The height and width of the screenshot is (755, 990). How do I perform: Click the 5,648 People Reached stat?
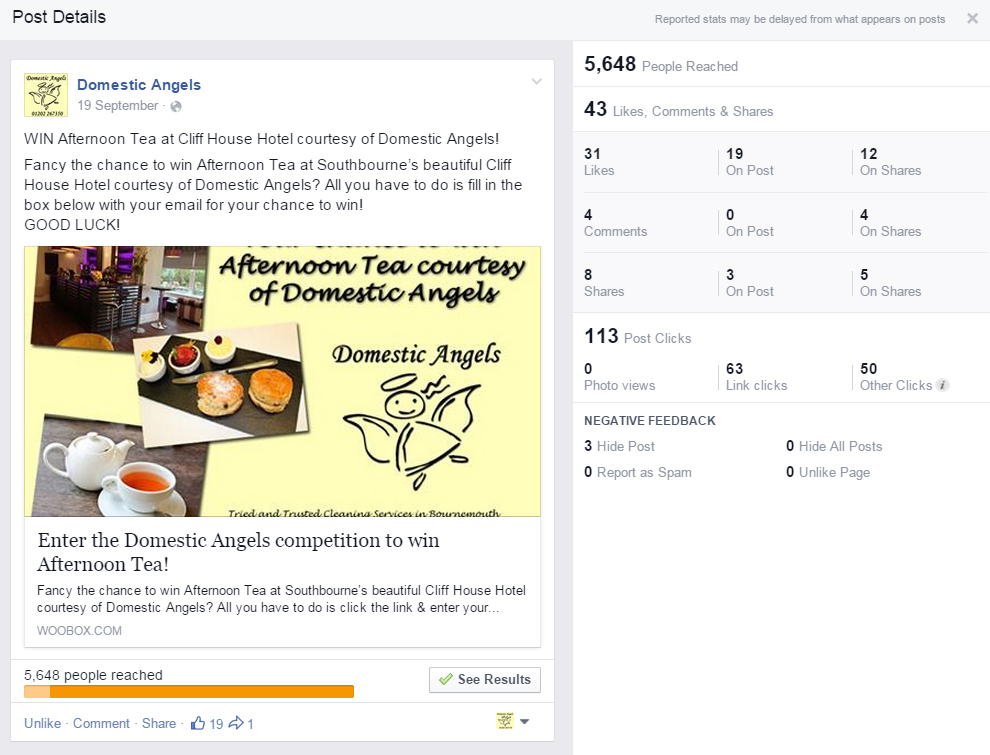(661, 65)
